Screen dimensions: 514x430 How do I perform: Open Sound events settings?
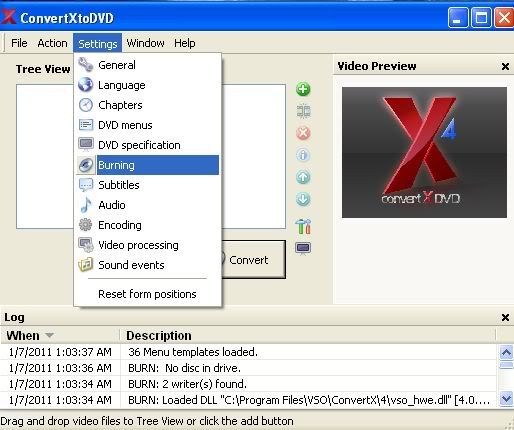pos(148,265)
